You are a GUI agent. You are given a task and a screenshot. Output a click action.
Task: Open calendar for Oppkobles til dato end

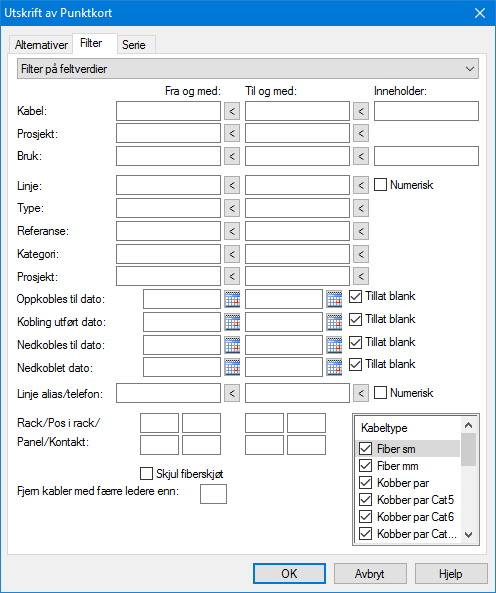[334, 299]
